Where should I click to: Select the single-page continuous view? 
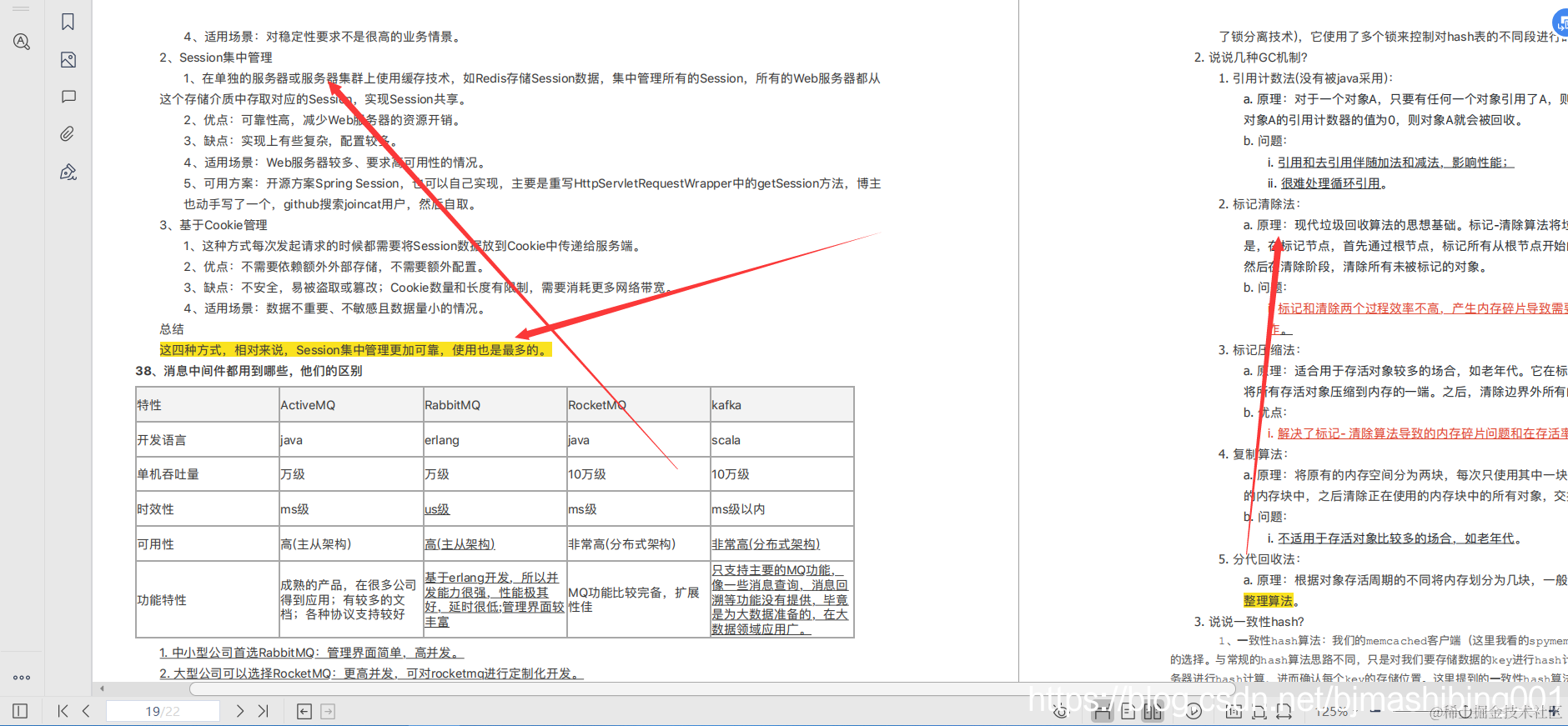click(1103, 711)
